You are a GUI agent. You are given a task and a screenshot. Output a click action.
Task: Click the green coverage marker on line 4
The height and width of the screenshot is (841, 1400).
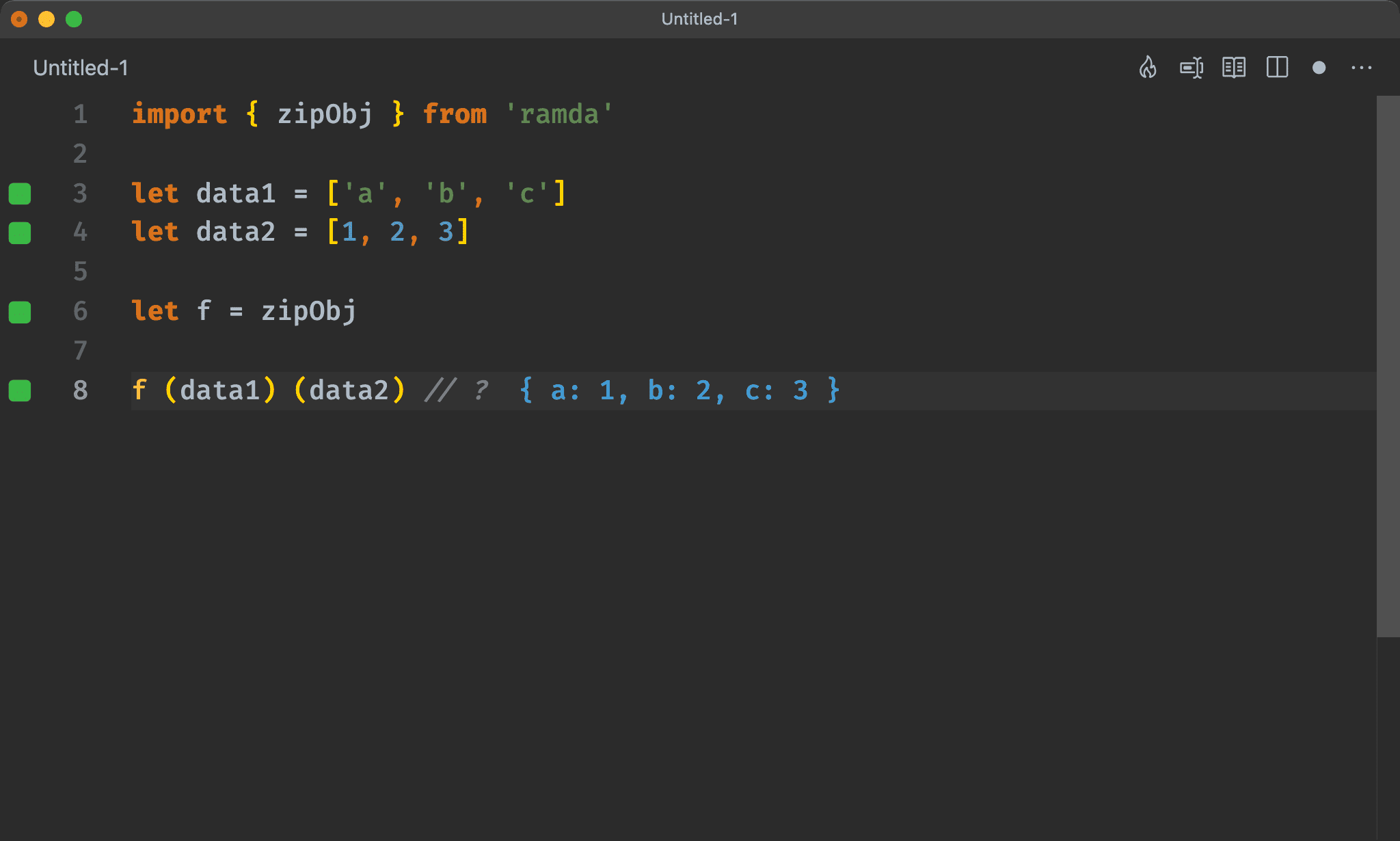point(20,233)
